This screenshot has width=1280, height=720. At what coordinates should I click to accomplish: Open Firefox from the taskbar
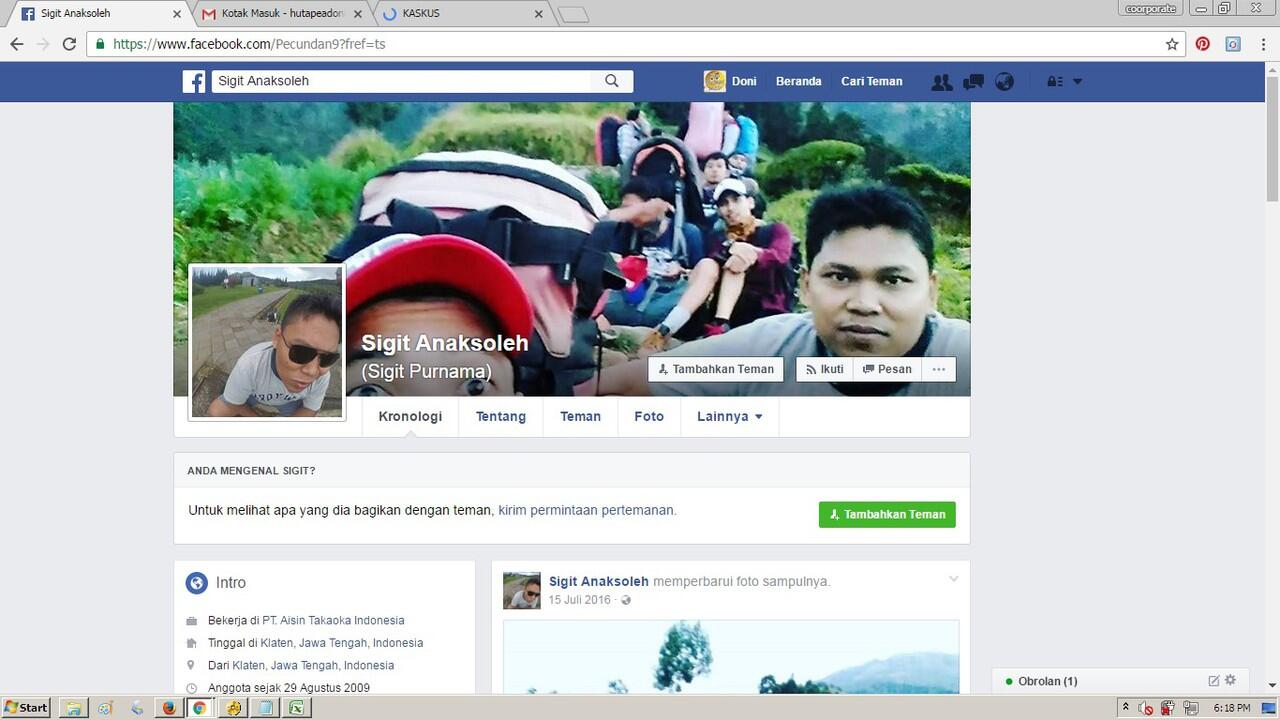pos(168,708)
